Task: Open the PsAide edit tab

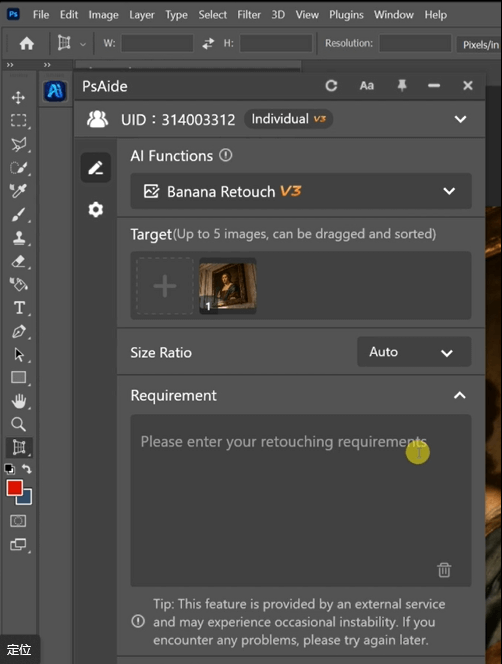Action: tap(96, 168)
